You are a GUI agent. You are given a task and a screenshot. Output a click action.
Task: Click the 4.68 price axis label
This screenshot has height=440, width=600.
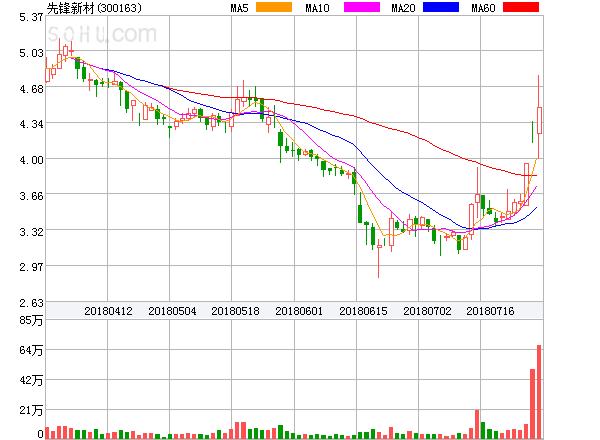[x=31, y=89]
